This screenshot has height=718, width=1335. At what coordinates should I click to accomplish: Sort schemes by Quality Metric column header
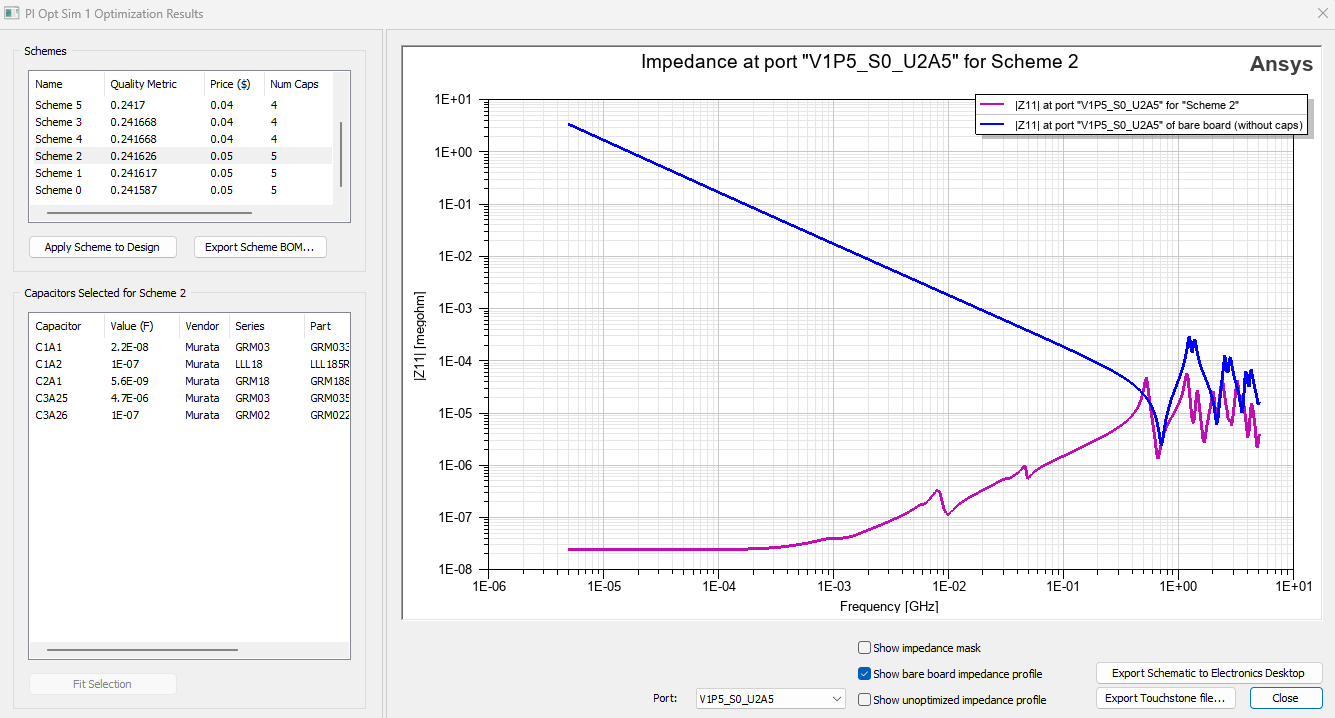click(x=143, y=84)
